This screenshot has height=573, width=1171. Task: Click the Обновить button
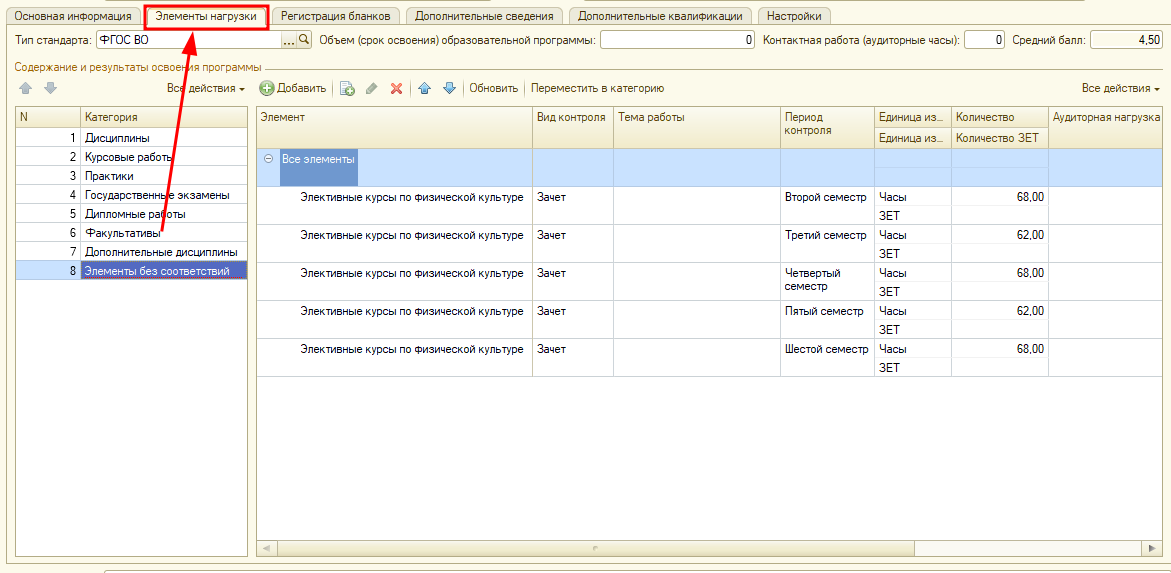pos(493,88)
